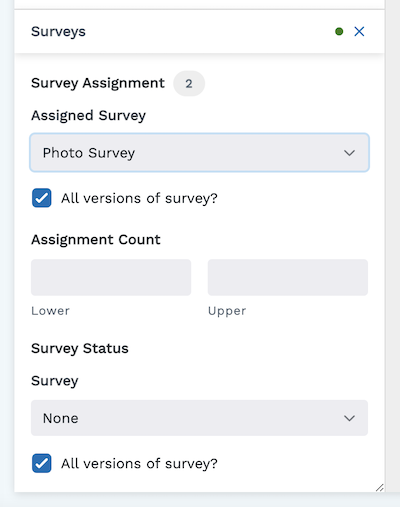Focus the Lower assignment count field
This screenshot has width=400, height=507.
[111, 277]
